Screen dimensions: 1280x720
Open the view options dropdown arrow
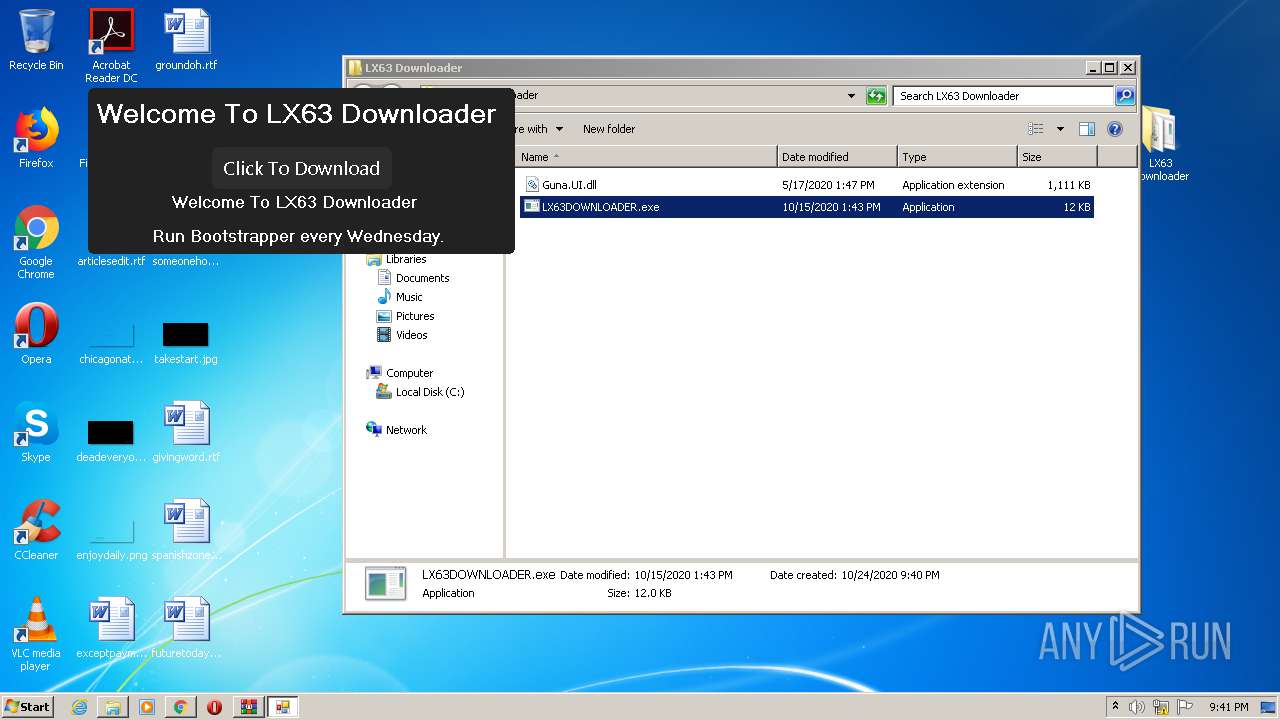coord(1060,129)
